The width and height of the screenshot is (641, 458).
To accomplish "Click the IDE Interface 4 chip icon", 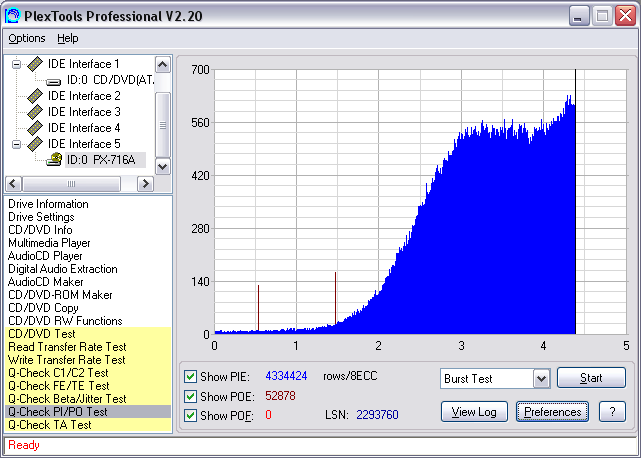I will click(x=35, y=128).
